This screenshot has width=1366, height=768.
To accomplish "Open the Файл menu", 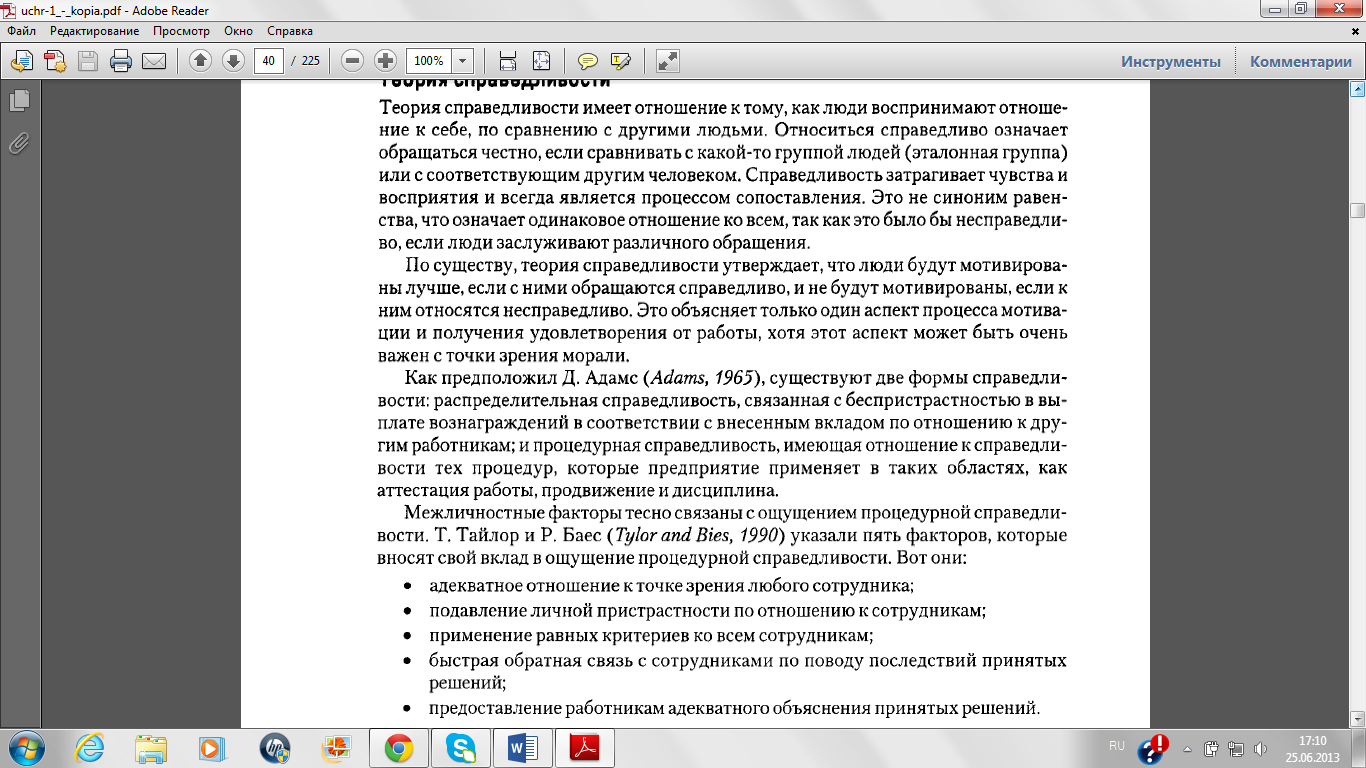I will pos(21,31).
